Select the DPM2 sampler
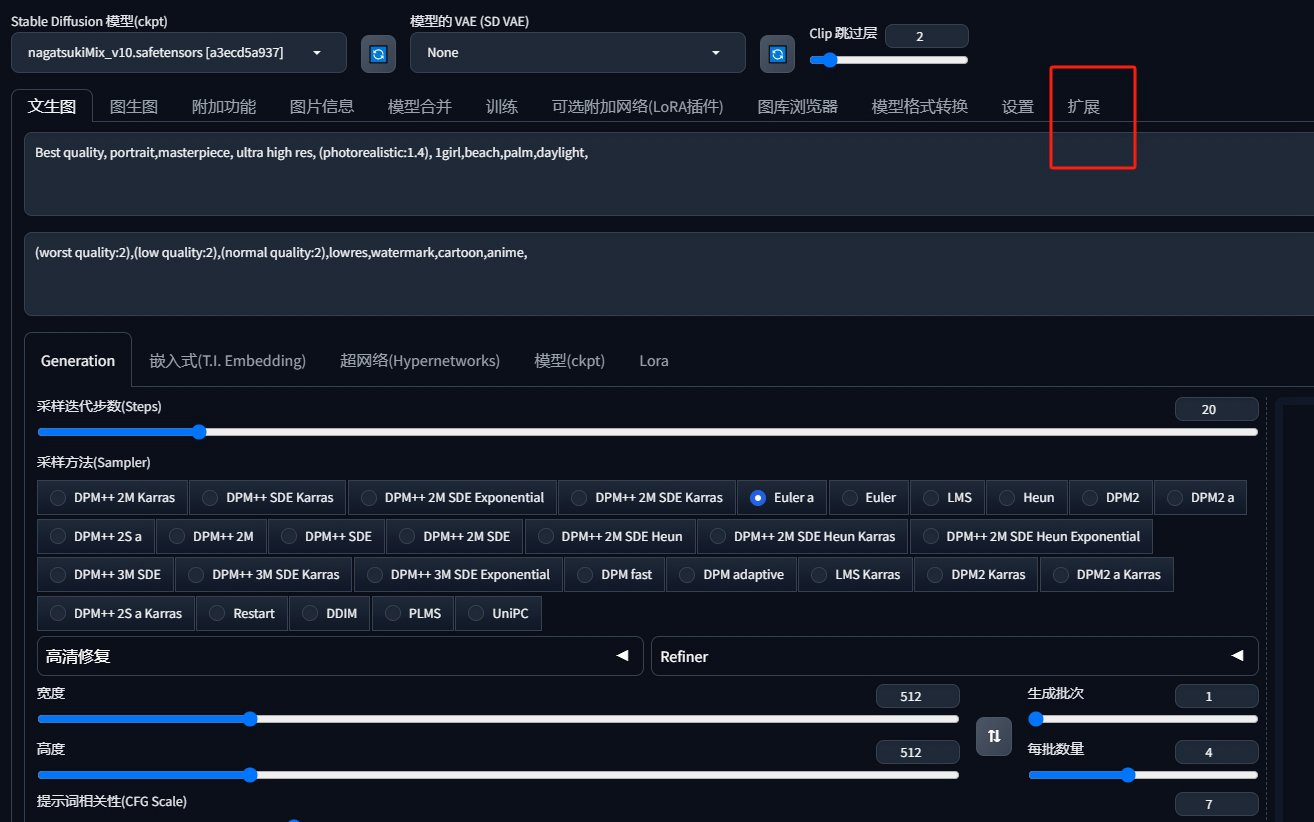Viewport: 1314px width, 822px height. [x=1110, y=497]
